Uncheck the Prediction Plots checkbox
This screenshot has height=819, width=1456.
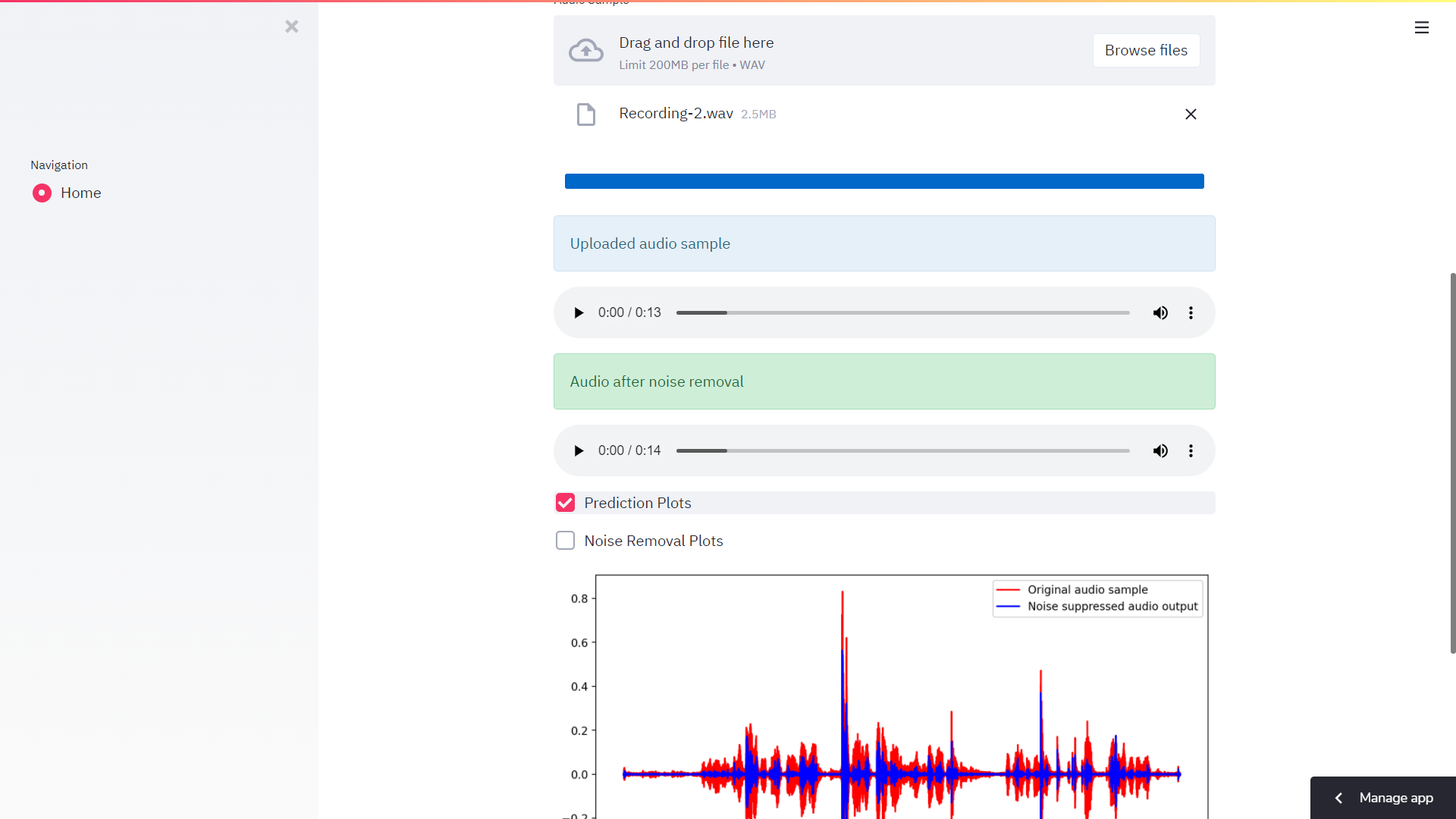click(565, 503)
